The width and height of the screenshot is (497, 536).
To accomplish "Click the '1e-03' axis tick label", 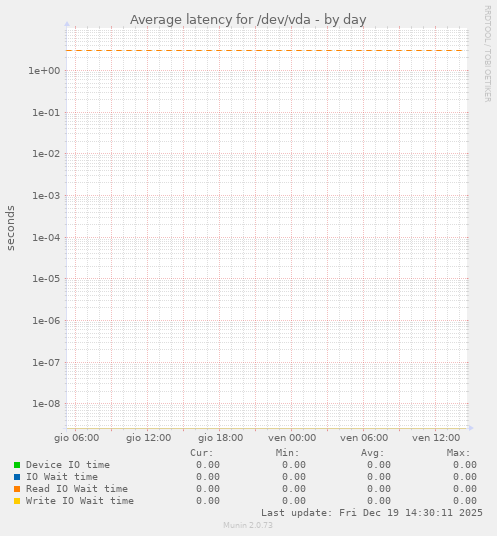I will point(46,196).
